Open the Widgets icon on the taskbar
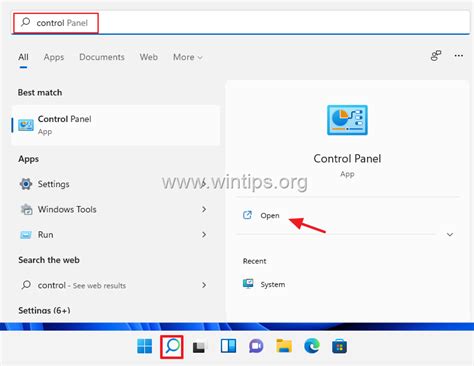This screenshot has width=474, height=366. 228,346
